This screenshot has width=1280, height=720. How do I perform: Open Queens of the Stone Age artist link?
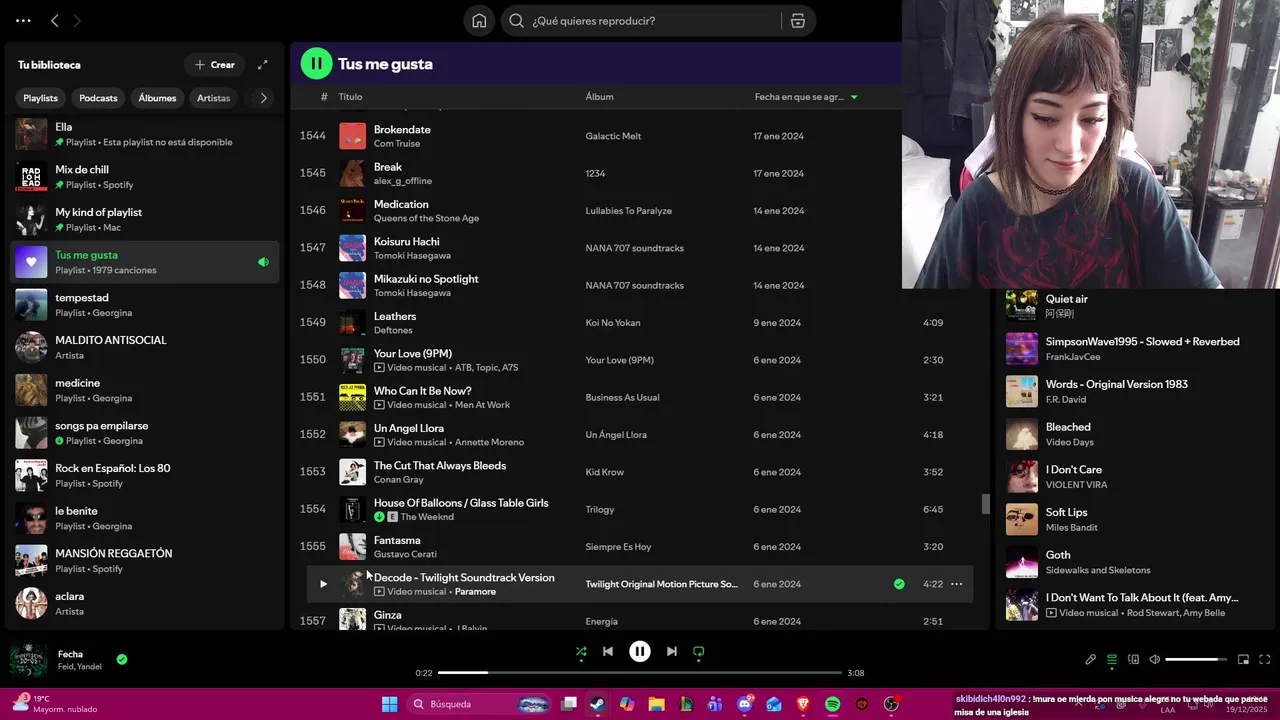click(426, 218)
